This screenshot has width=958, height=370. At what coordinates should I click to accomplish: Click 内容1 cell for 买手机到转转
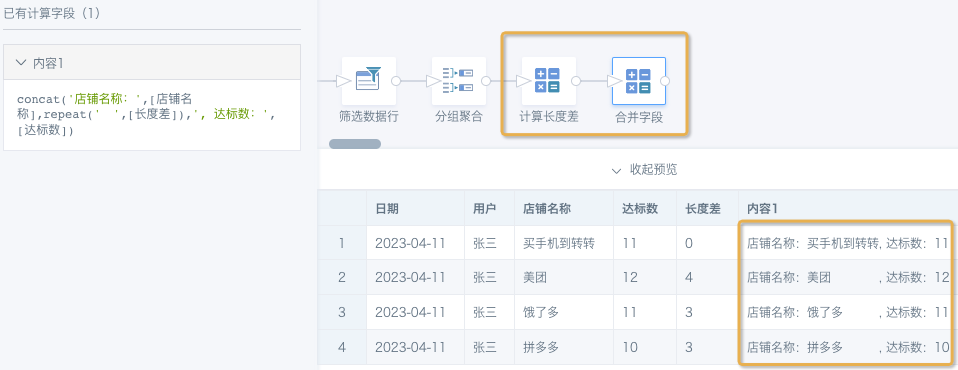coord(847,244)
